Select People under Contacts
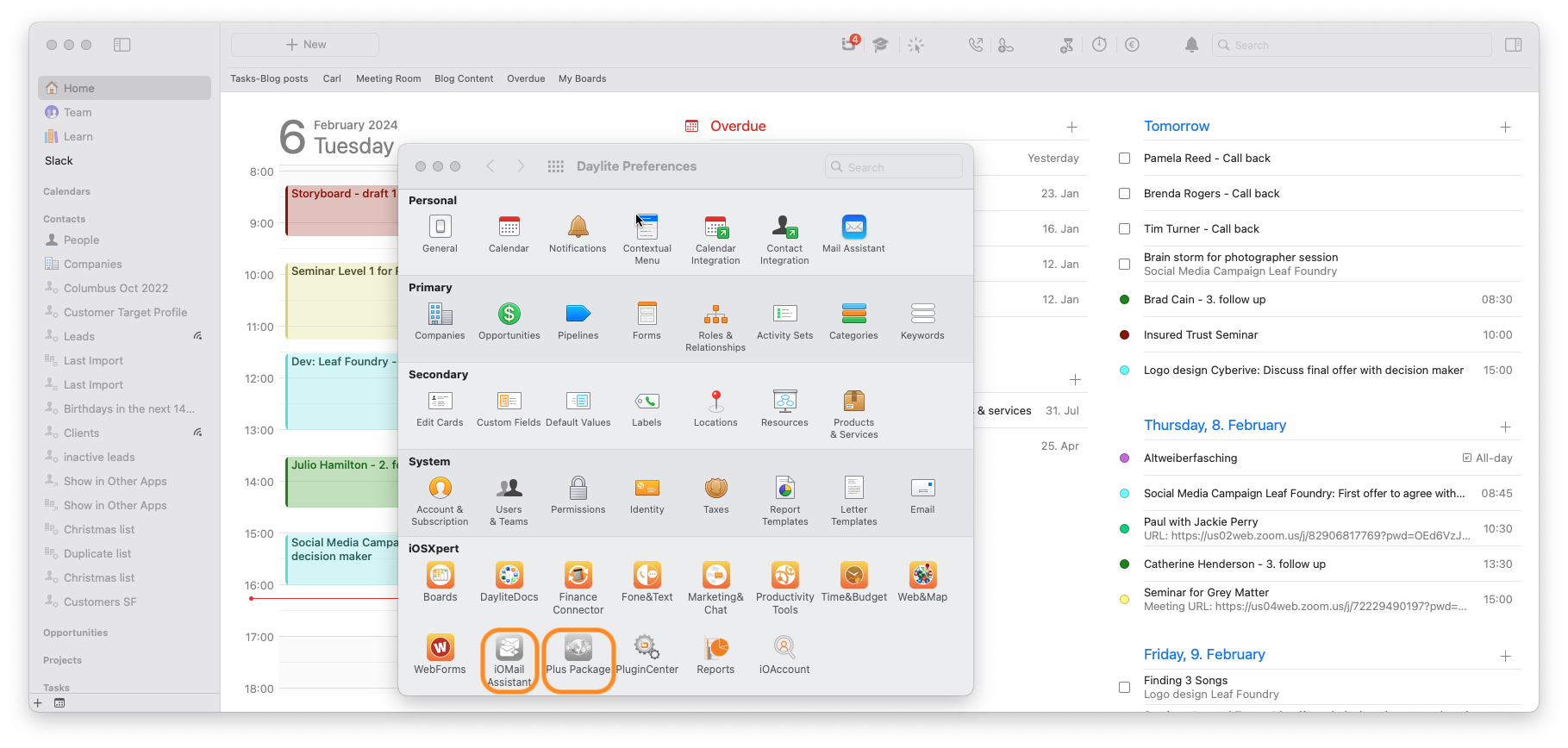The height and width of the screenshot is (748, 1568). pos(124,240)
